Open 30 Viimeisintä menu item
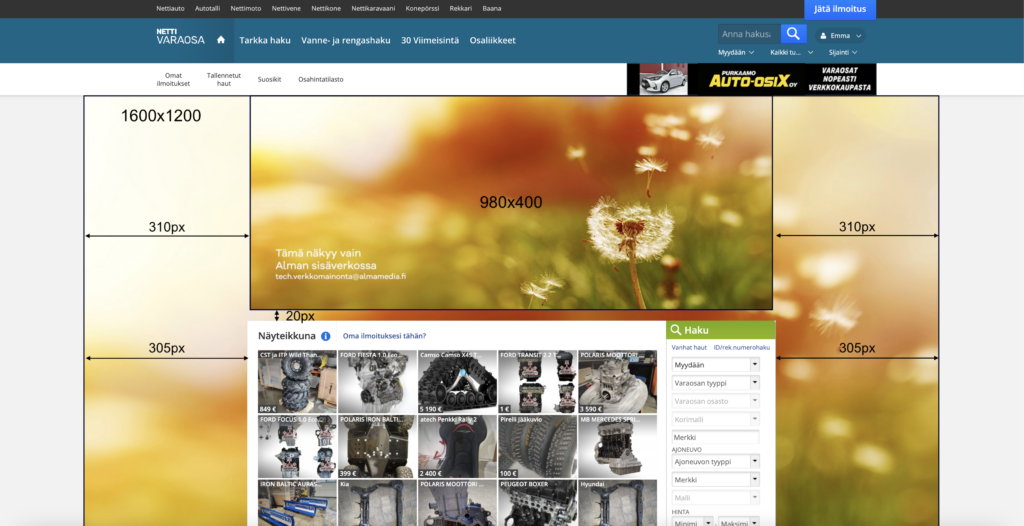The image size is (1024, 526). click(x=430, y=40)
